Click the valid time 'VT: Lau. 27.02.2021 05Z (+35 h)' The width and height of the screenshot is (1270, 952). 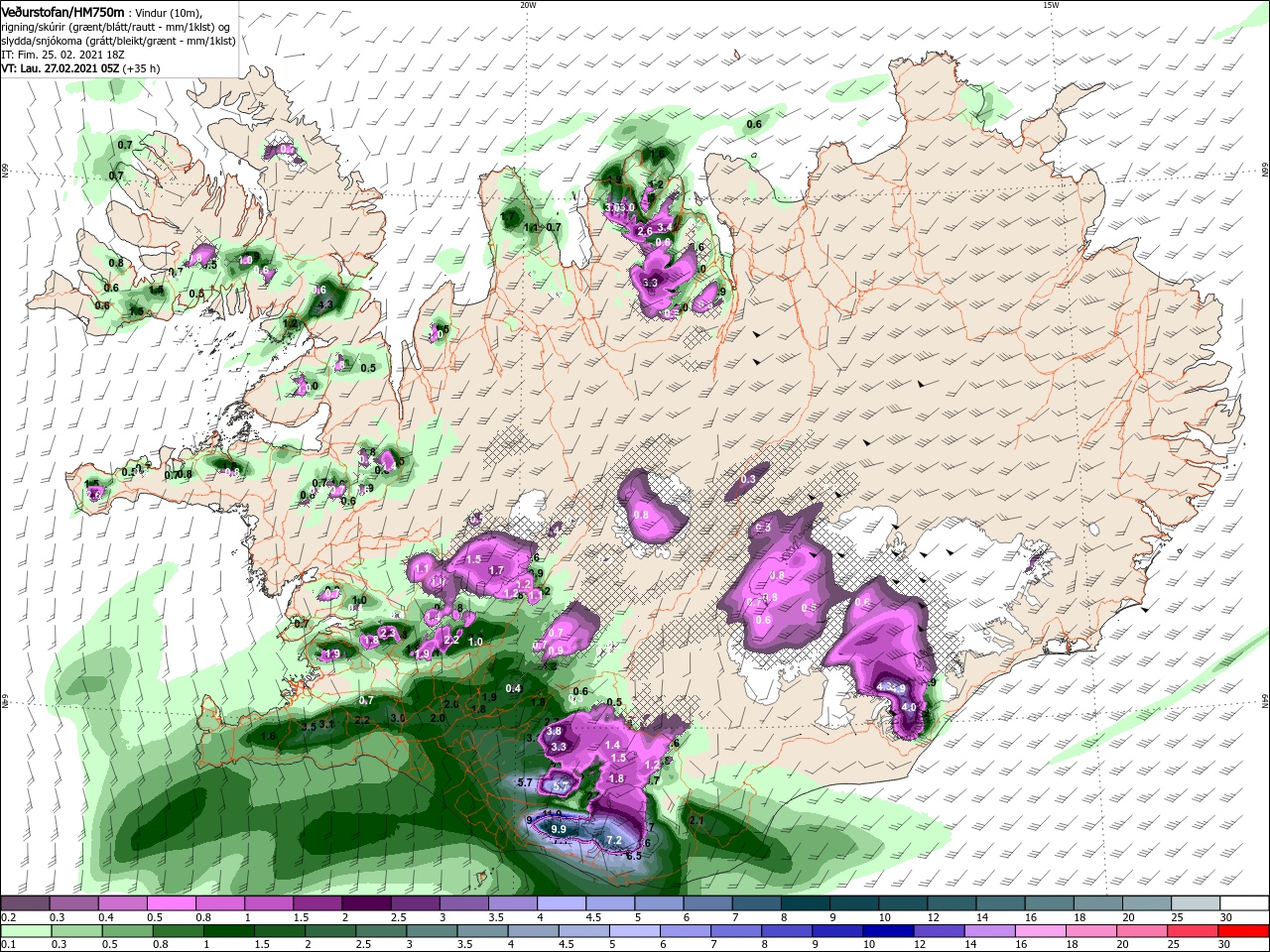pyautogui.click(x=80, y=68)
